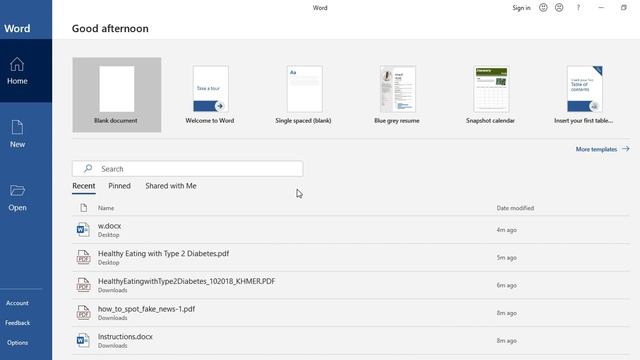Open Feedback in sidebar
This screenshot has height=360, width=640.
pos(17,323)
